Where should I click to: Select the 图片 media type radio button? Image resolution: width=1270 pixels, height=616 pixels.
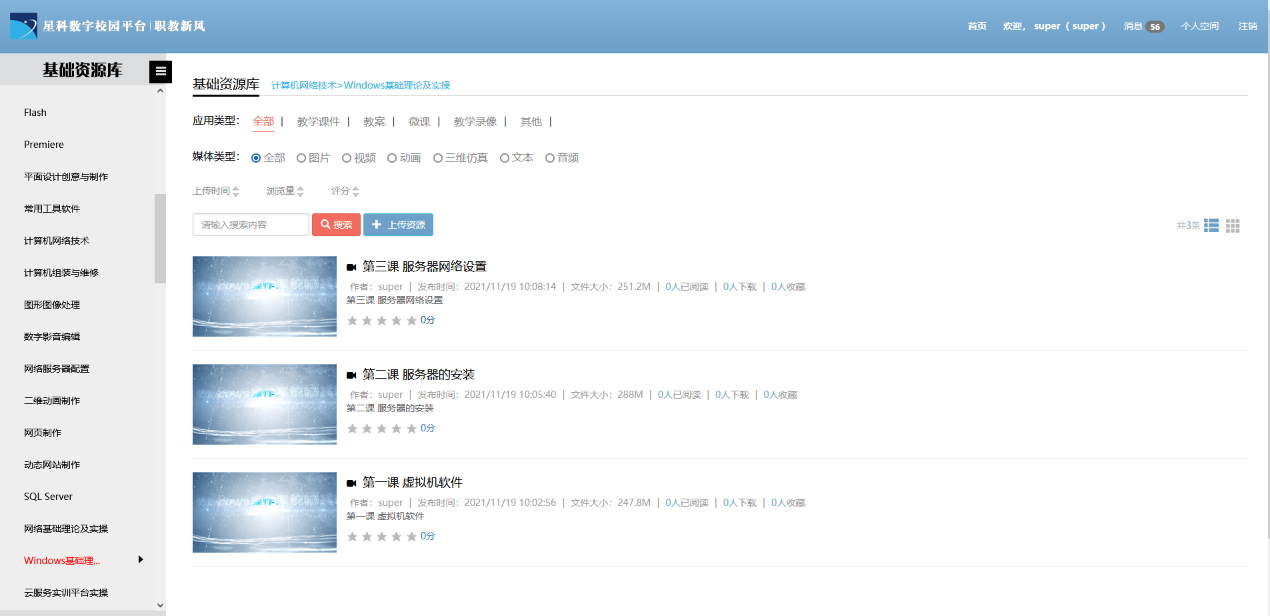tap(301, 158)
